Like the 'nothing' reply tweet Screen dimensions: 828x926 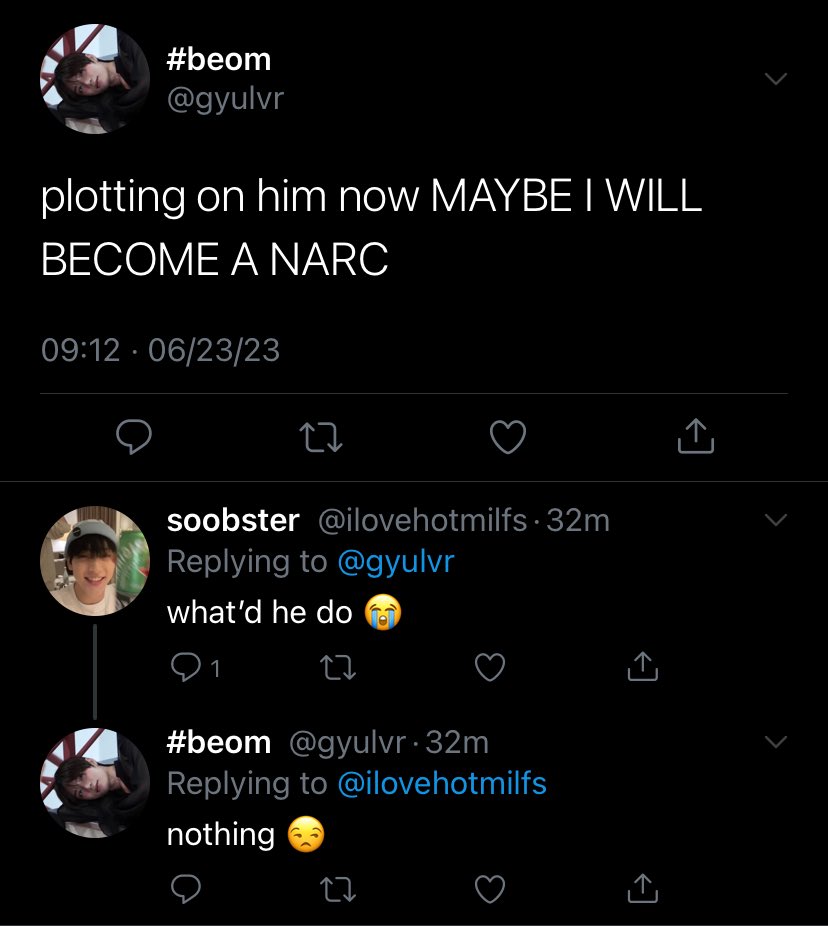pyautogui.click(x=490, y=889)
